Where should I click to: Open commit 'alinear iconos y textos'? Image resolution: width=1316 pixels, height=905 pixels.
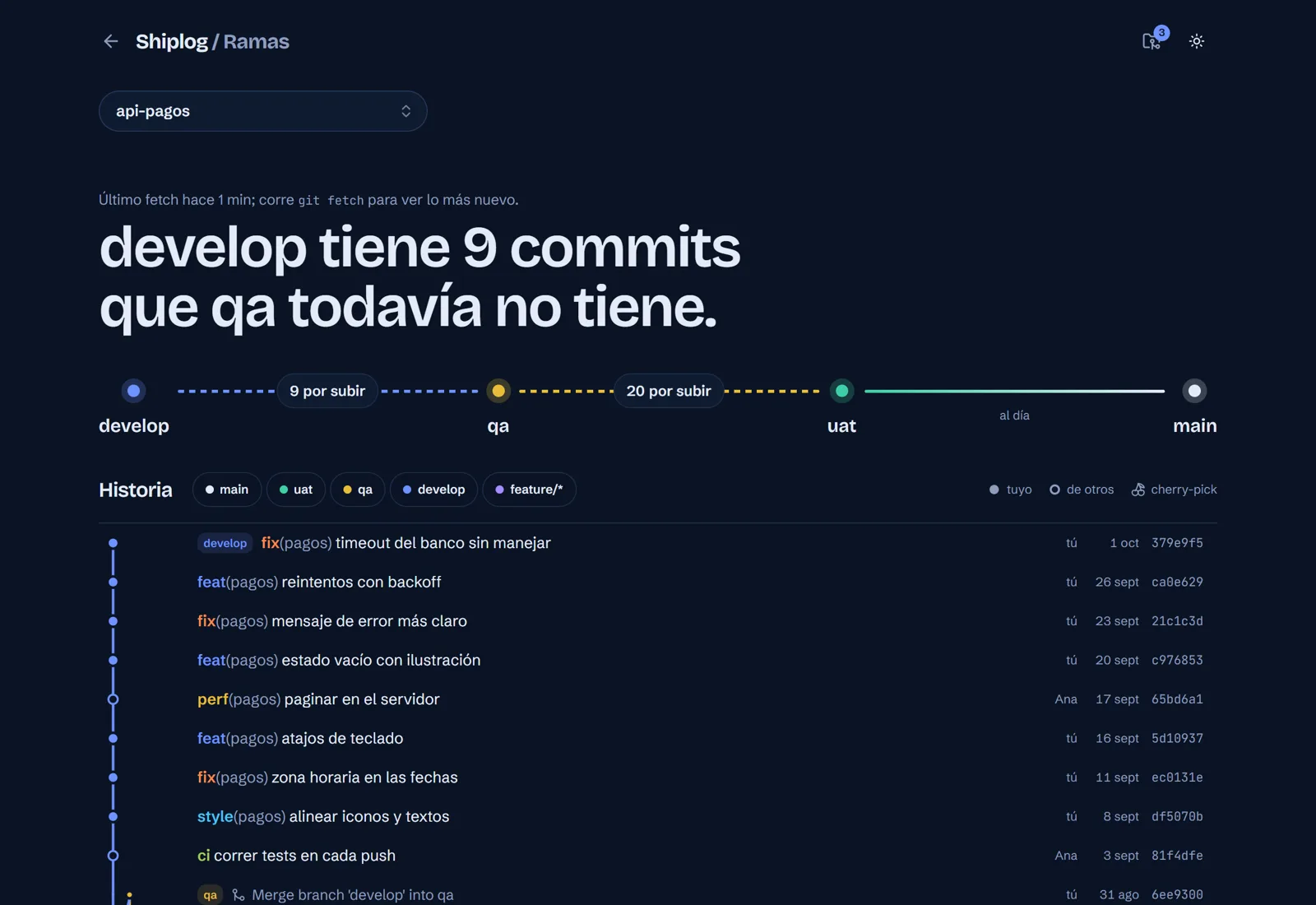658,816
